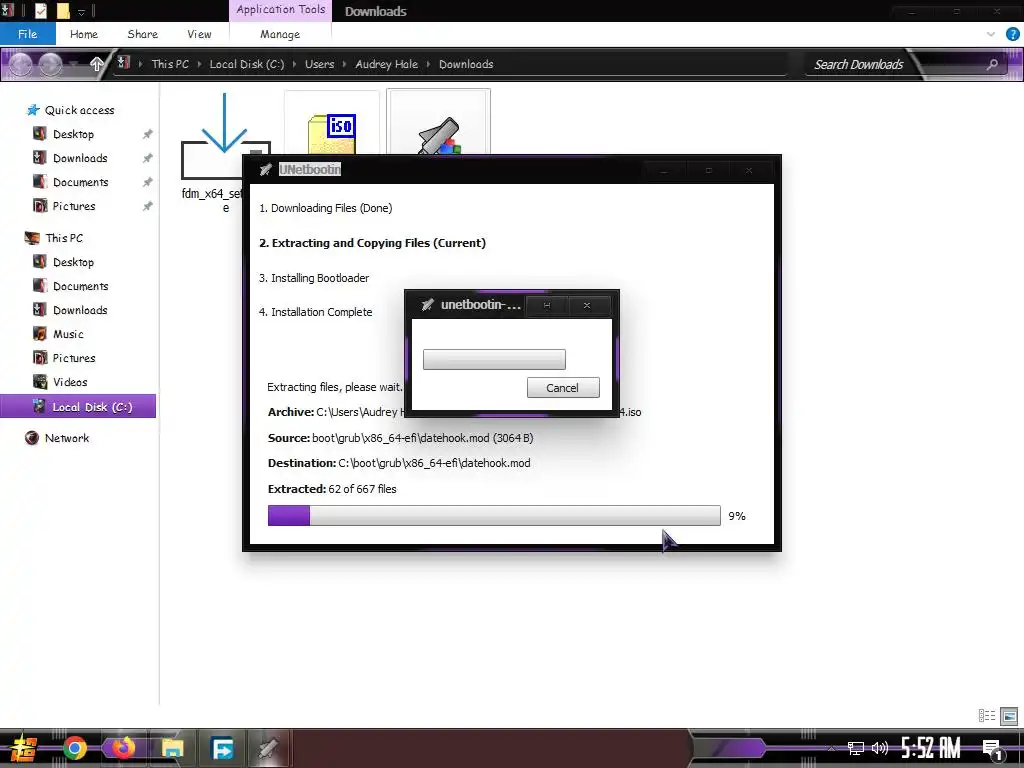Viewport: 1024px width, 768px height.
Task: Open Downloads under This PC
Action: (x=80, y=310)
